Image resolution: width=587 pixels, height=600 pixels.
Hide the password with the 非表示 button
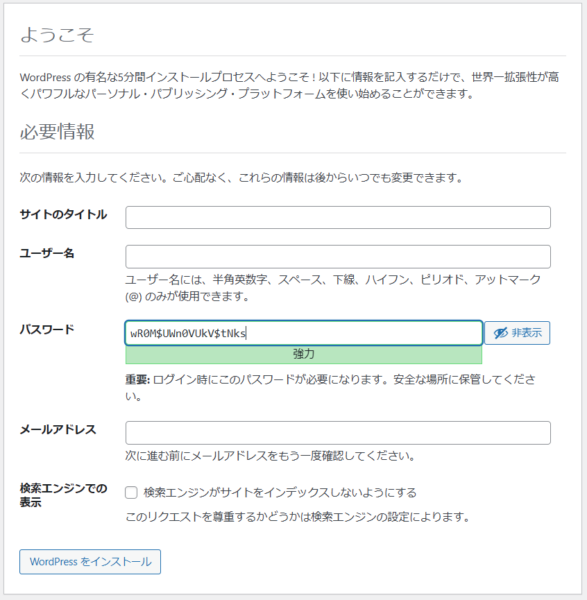click(x=517, y=333)
